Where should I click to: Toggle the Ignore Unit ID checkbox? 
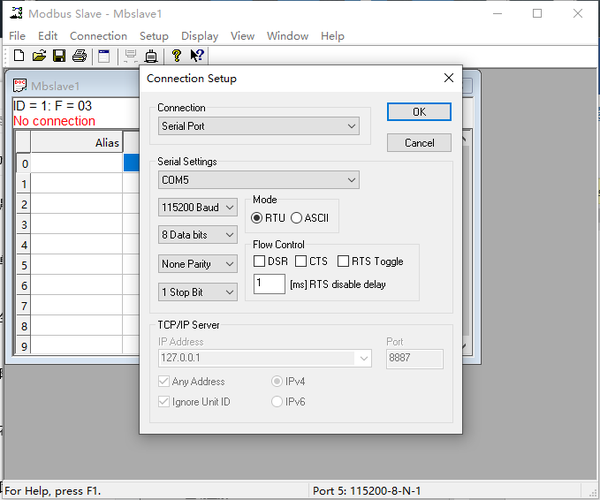(164, 402)
